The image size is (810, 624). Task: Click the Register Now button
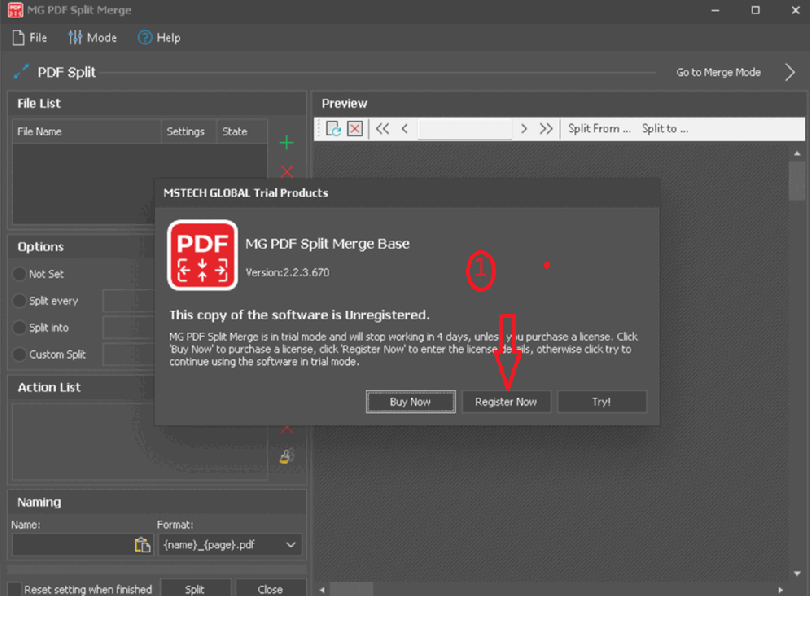click(x=506, y=402)
